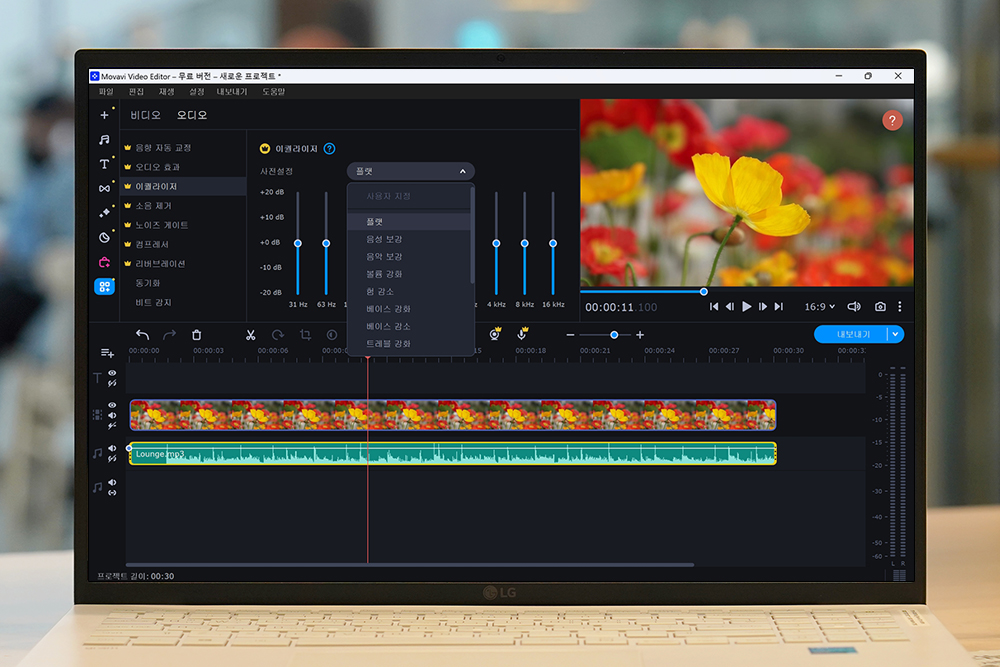Viewport: 1000px width, 667px height.
Task: Jump to the end of the clip
Action: [779, 307]
